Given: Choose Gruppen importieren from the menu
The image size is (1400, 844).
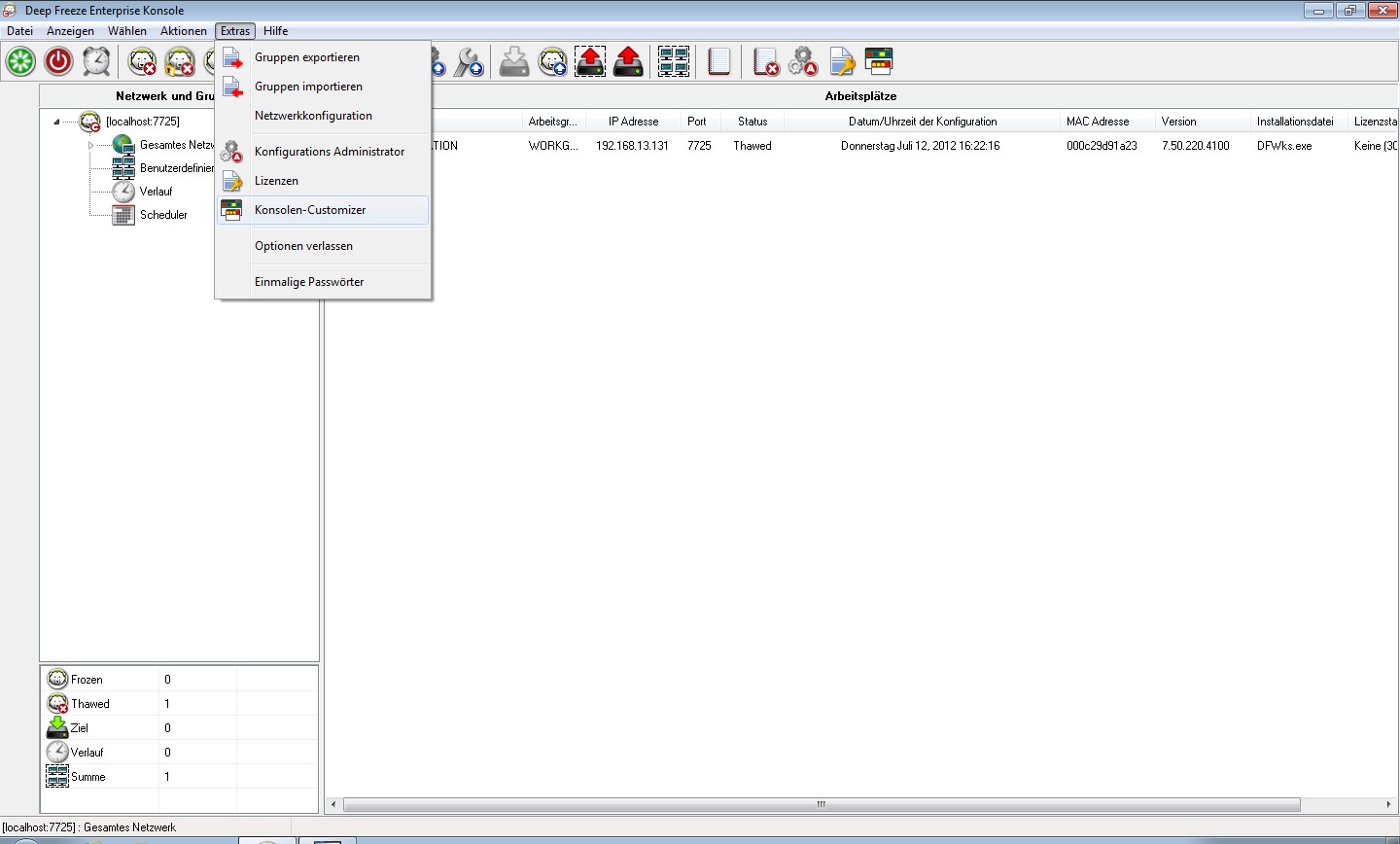Looking at the screenshot, I should point(323,87).
